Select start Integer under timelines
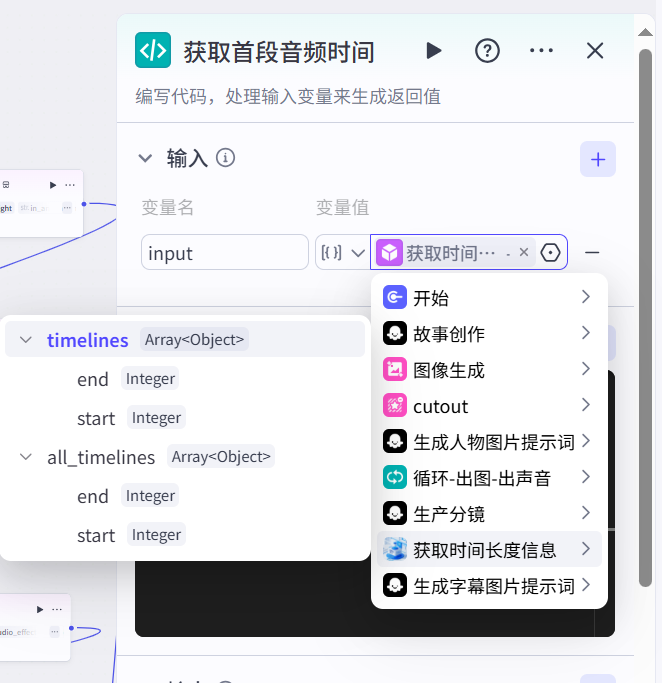This screenshot has width=662, height=683. click(131, 418)
